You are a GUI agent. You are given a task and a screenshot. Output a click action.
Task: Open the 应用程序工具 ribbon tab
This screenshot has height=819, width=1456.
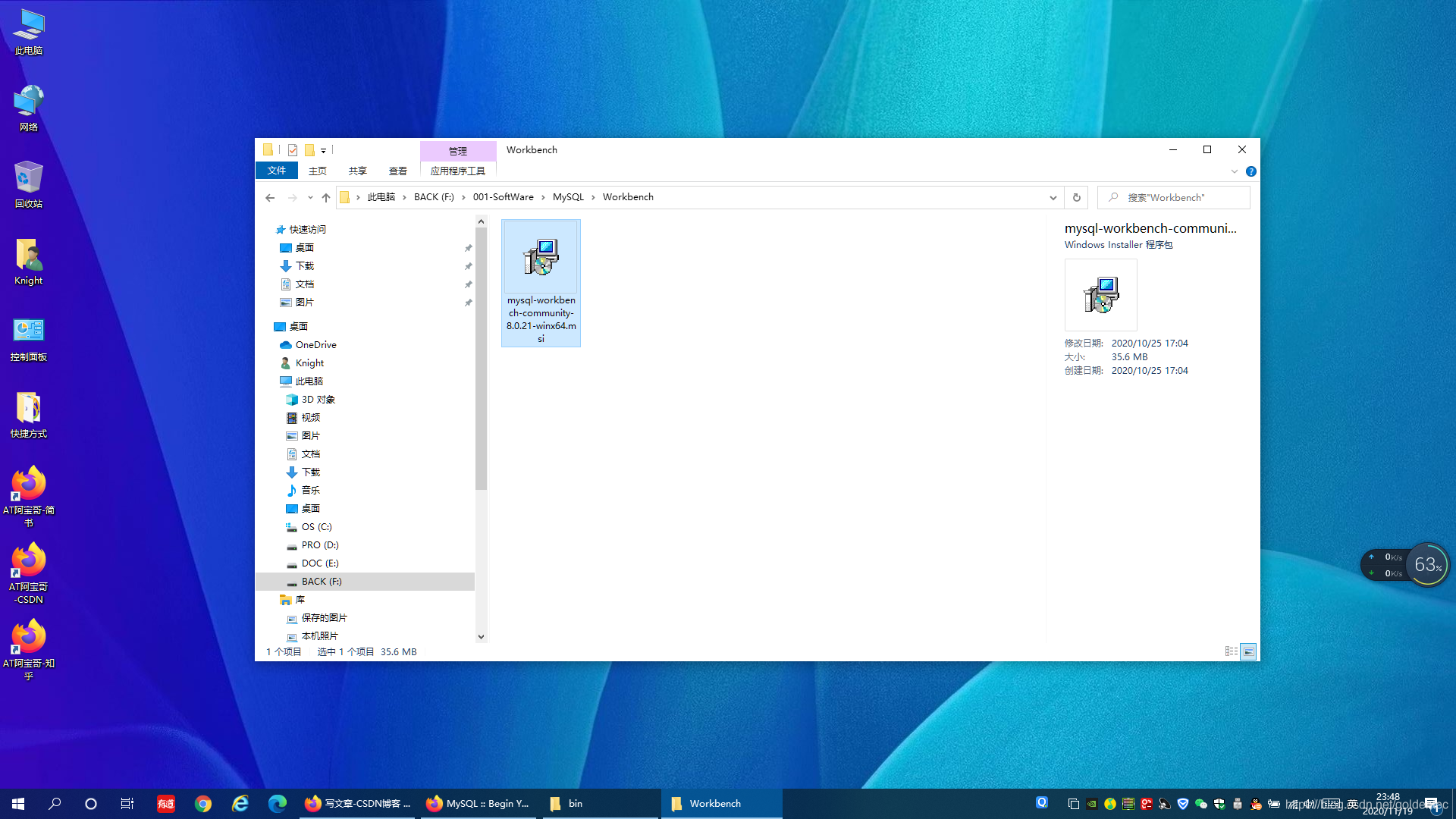(x=458, y=171)
